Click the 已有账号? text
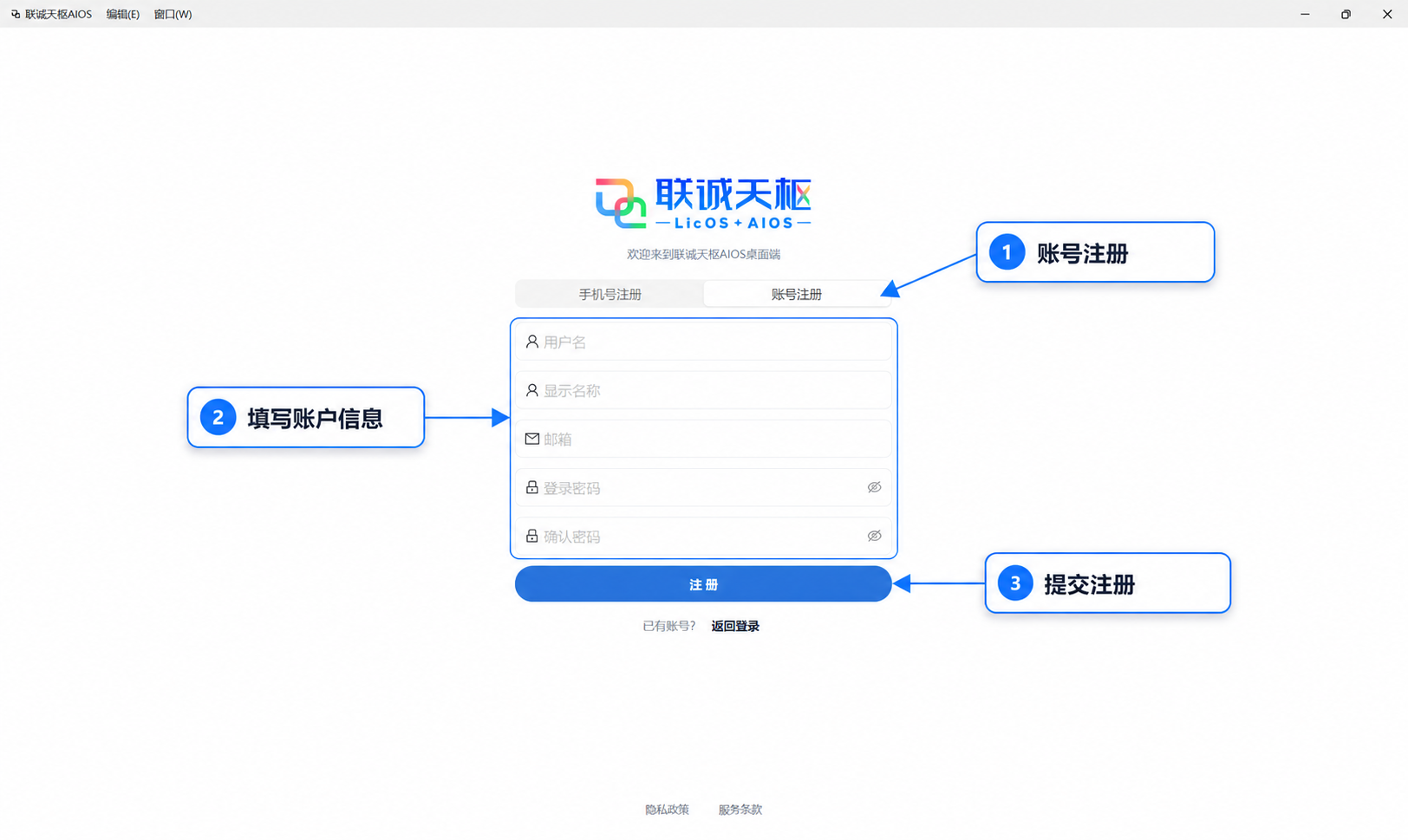This screenshot has width=1408, height=840. tap(668, 626)
